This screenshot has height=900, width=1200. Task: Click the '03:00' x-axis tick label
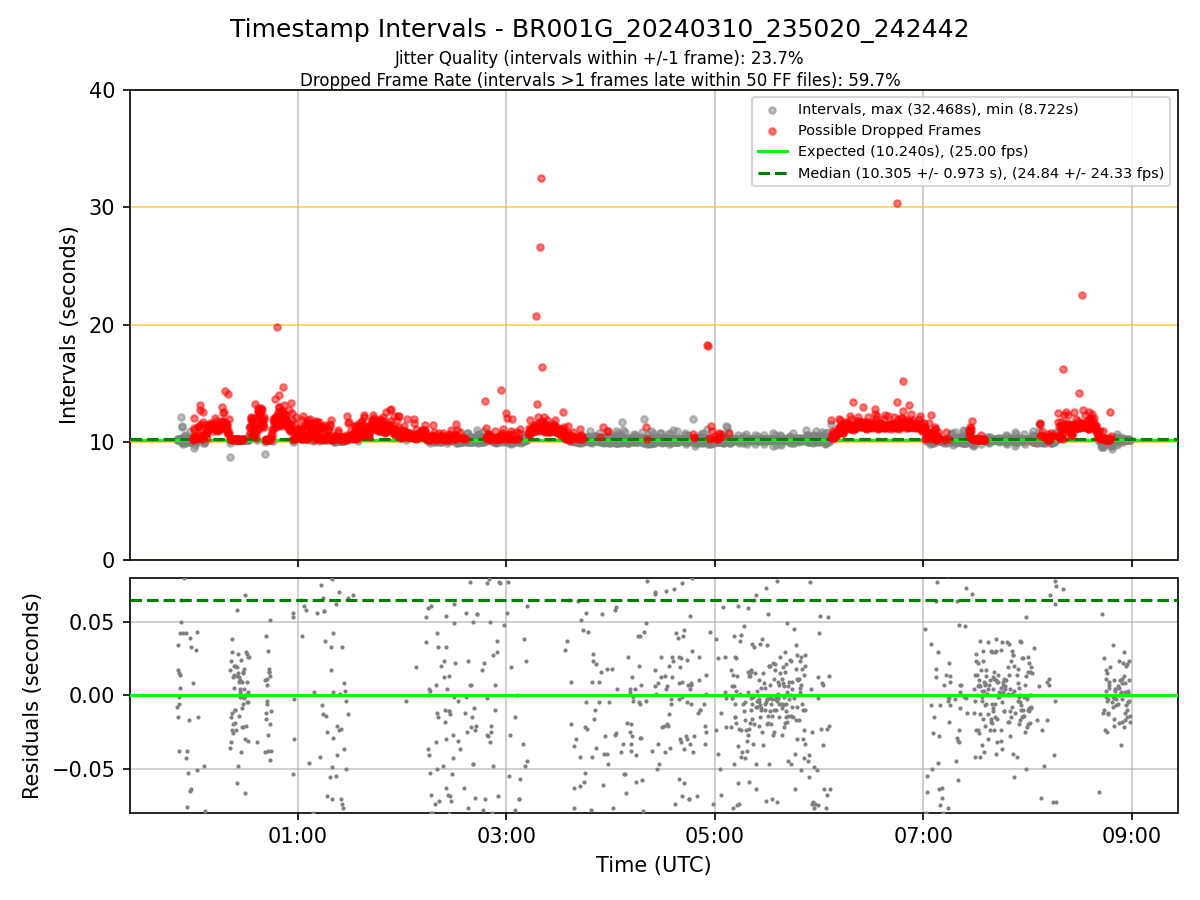click(x=506, y=836)
